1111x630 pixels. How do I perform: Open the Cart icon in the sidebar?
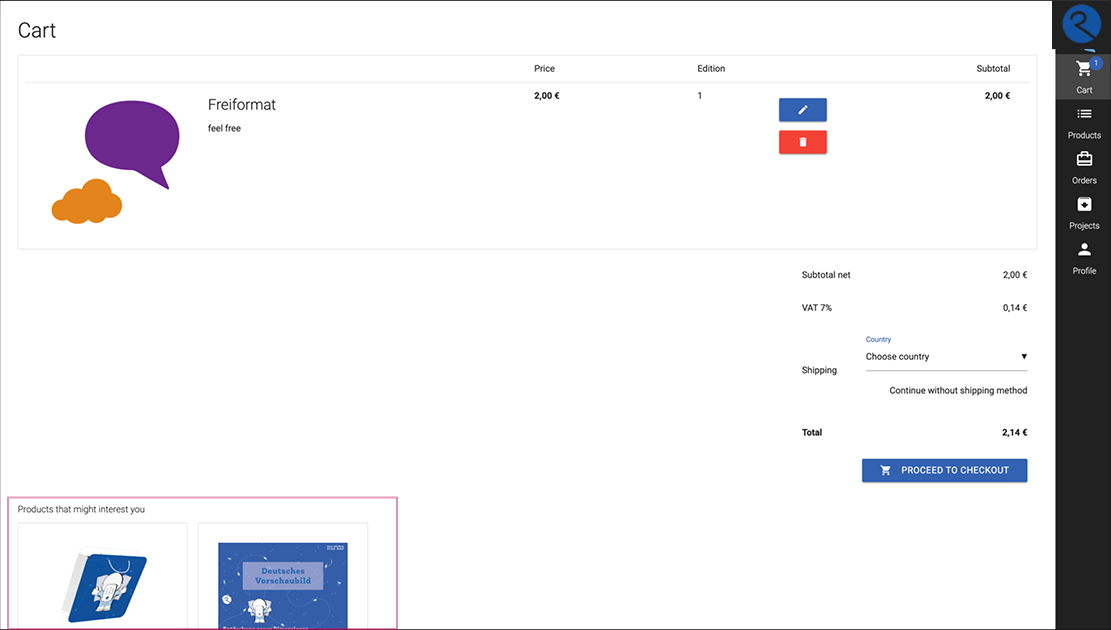click(x=1083, y=70)
